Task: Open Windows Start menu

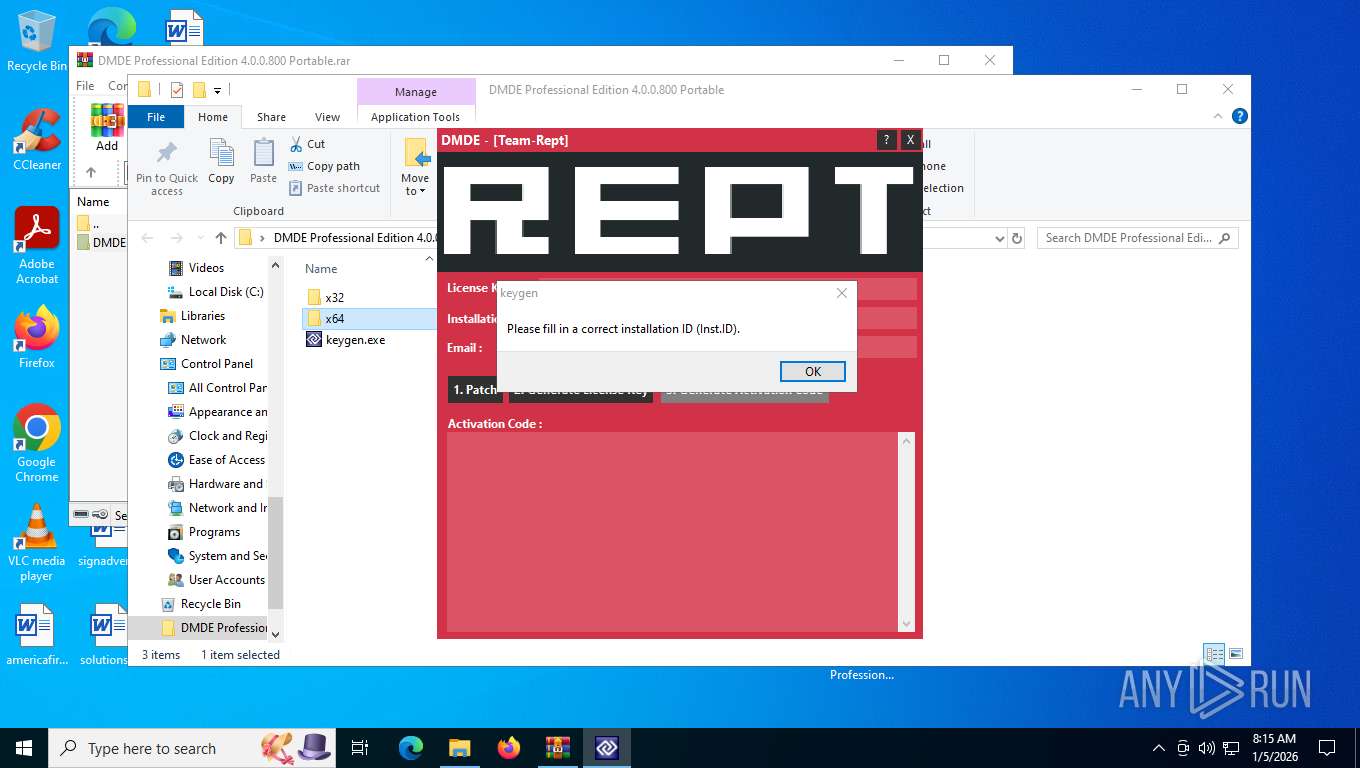Action: pyautogui.click(x=24, y=748)
